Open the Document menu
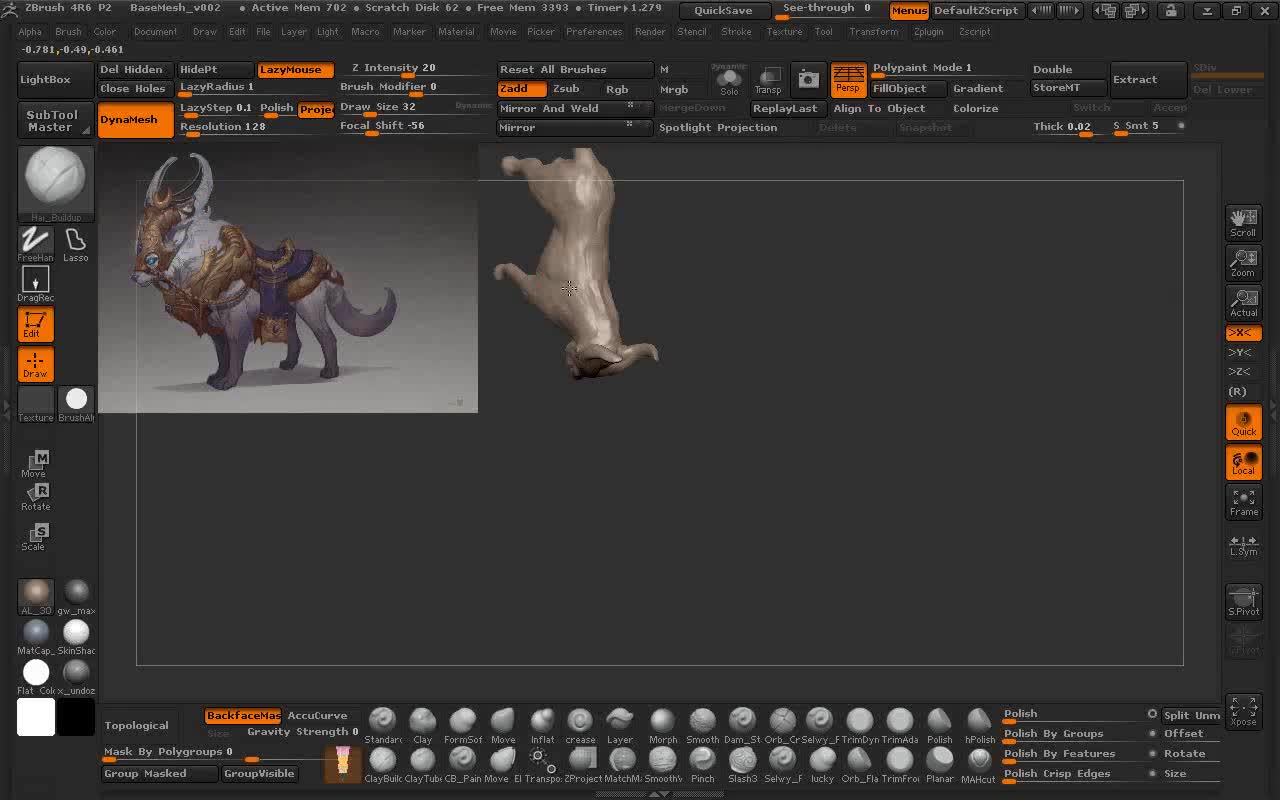This screenshot has width=1280, height=800. [x=155, y=32]
